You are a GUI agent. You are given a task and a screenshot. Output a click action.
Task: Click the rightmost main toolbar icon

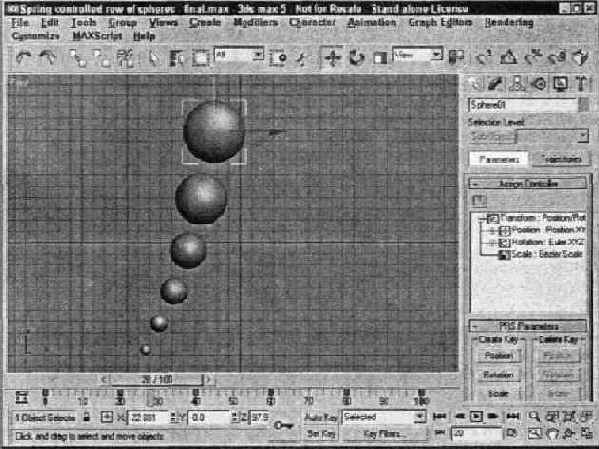581,58
